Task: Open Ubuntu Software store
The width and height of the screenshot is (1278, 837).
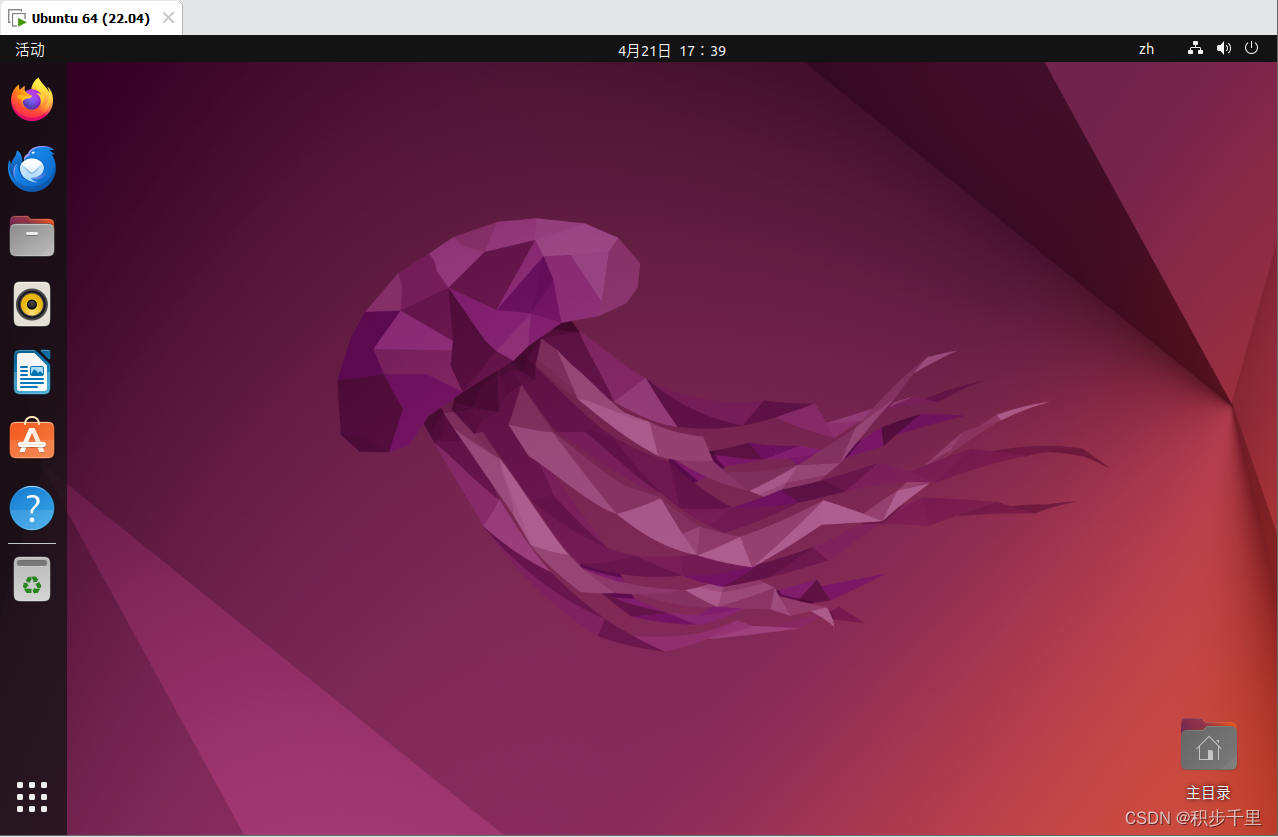Action: coord(32,439)
